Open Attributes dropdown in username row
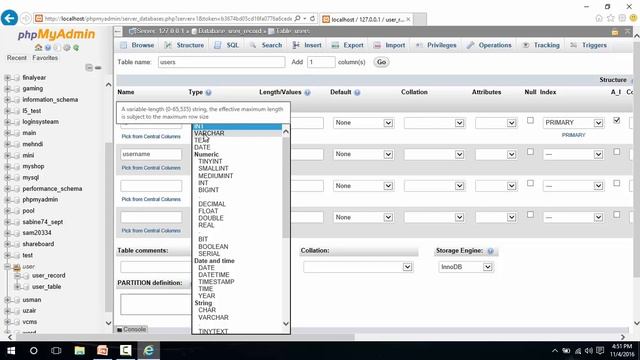This screenshot has height=360, width=640. coord(496,154)
